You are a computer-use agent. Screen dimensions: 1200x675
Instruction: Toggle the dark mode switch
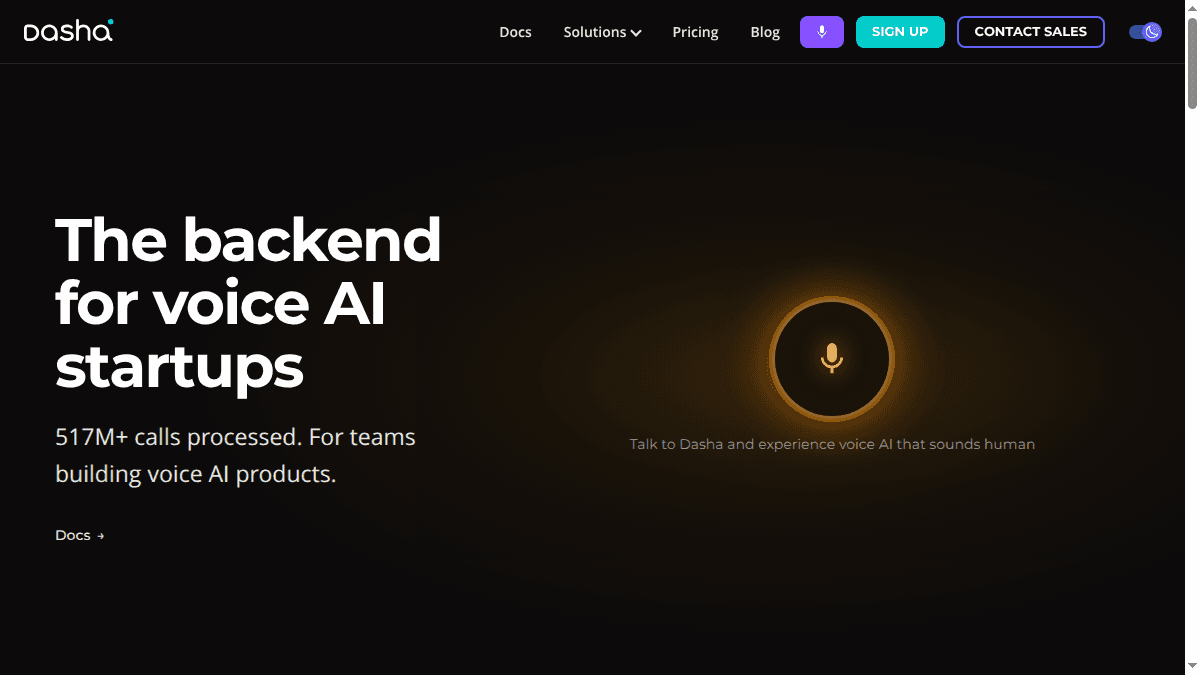coord(1145,32)
